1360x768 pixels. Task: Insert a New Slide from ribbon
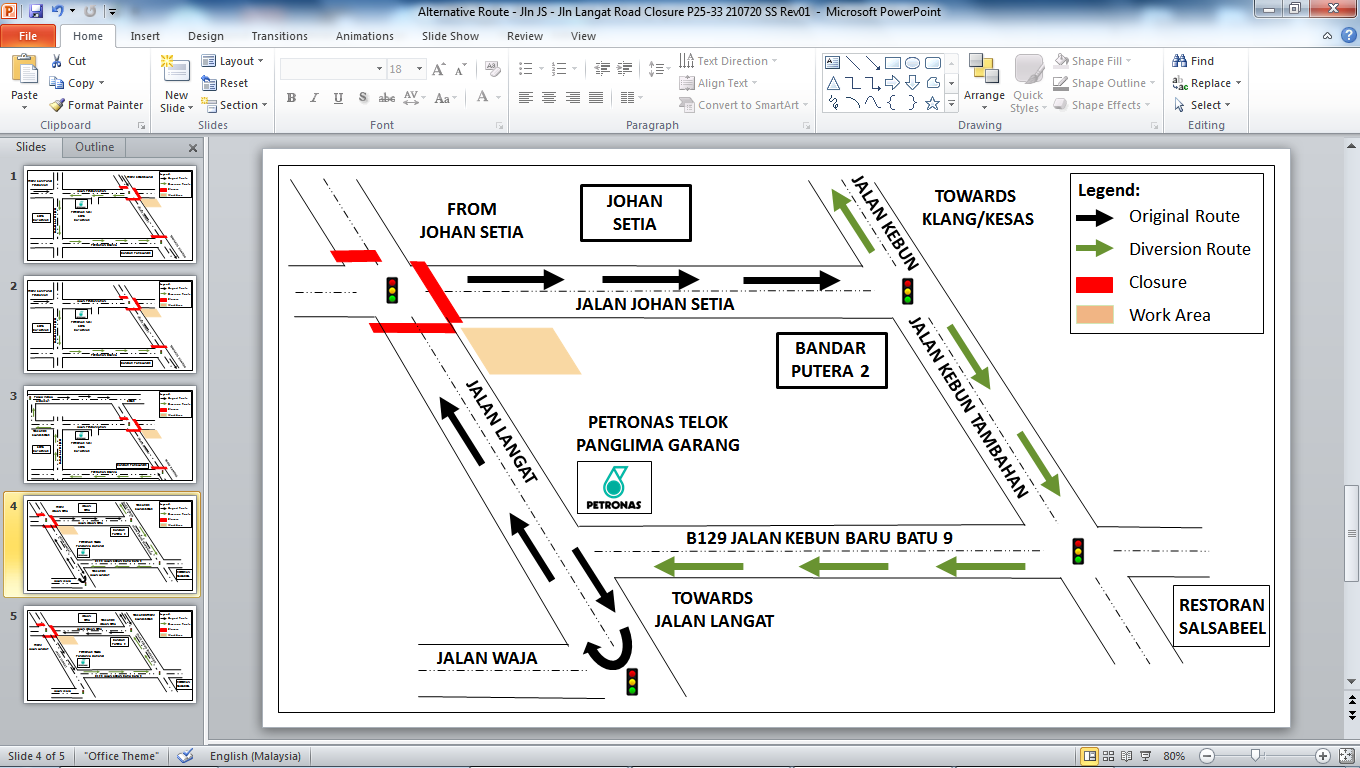(176, 85)
